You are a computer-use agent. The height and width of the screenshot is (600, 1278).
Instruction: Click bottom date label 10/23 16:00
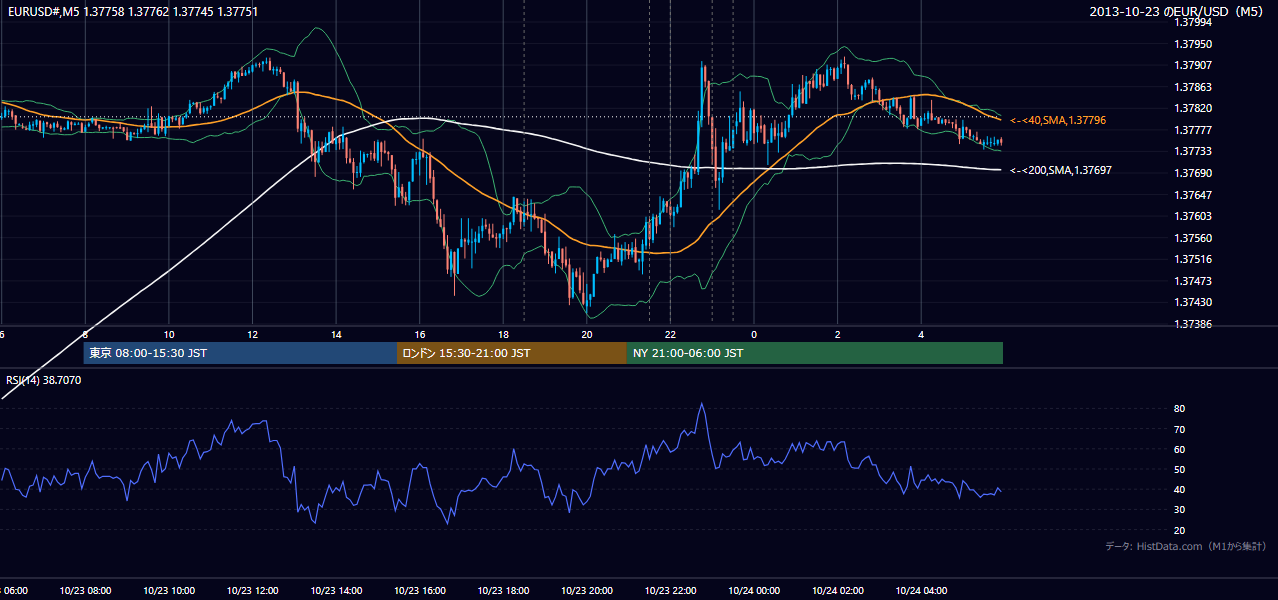pyautogui.click(x=420, y=591)
